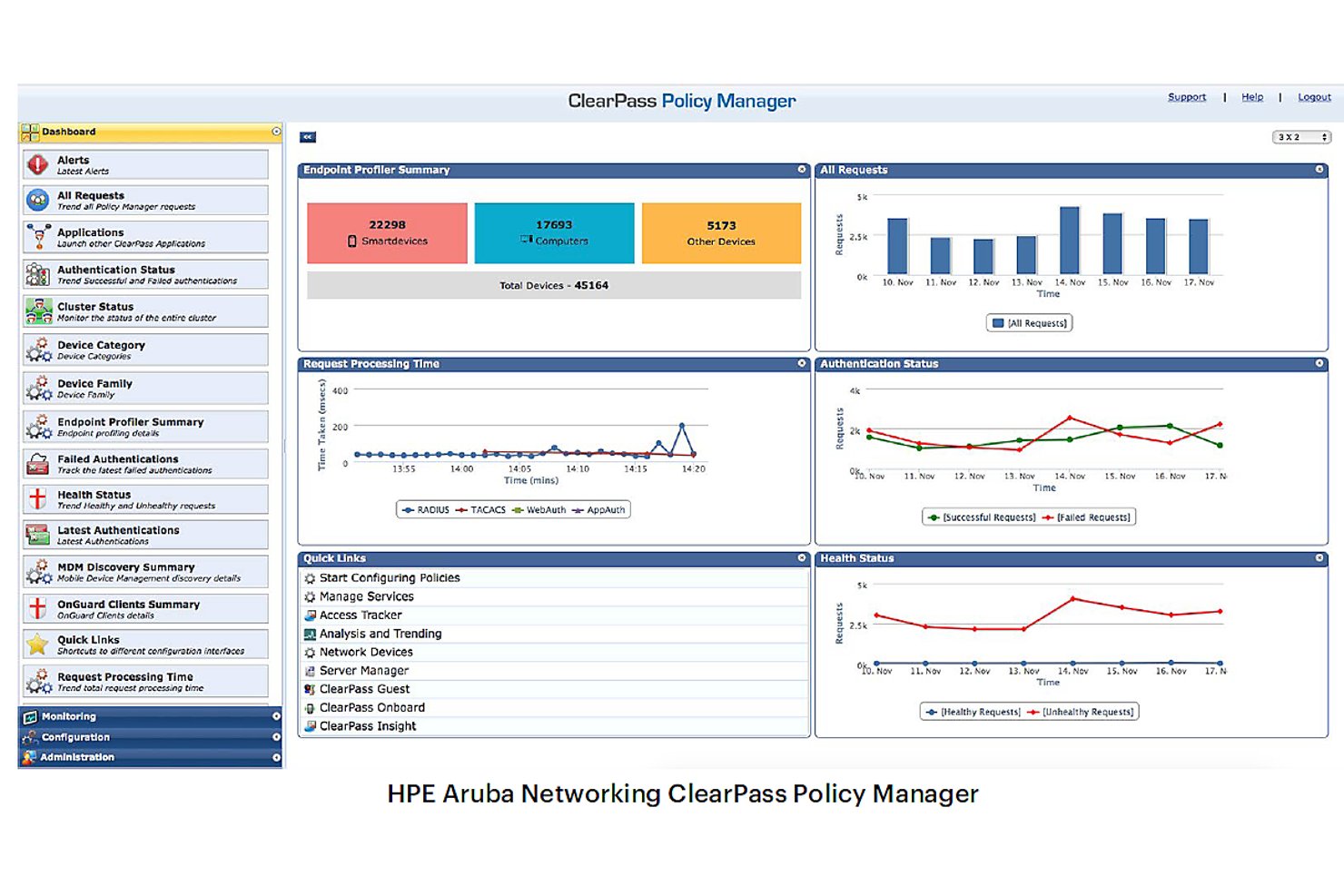The image size is (1344, 896).
Task: Collapse sidebar with double-arrow button
Action: (308, 137)
